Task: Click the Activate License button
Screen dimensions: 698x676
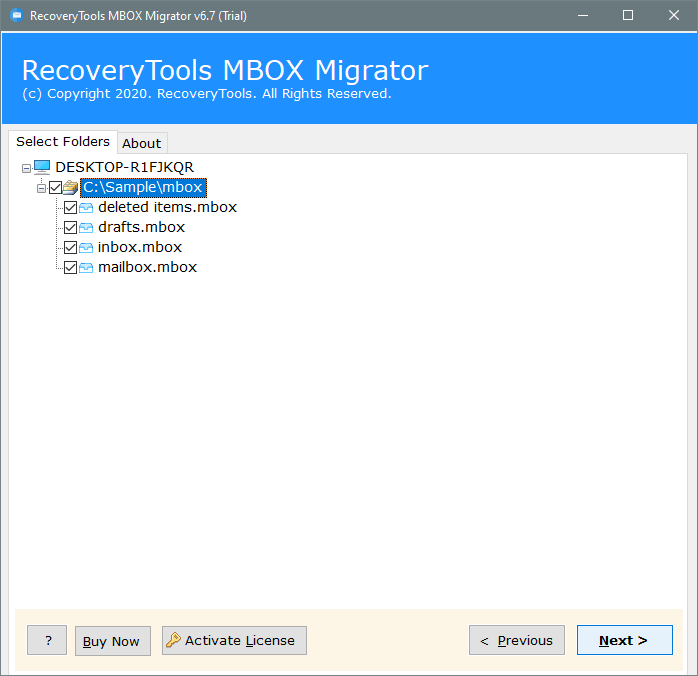Action: 234,640
